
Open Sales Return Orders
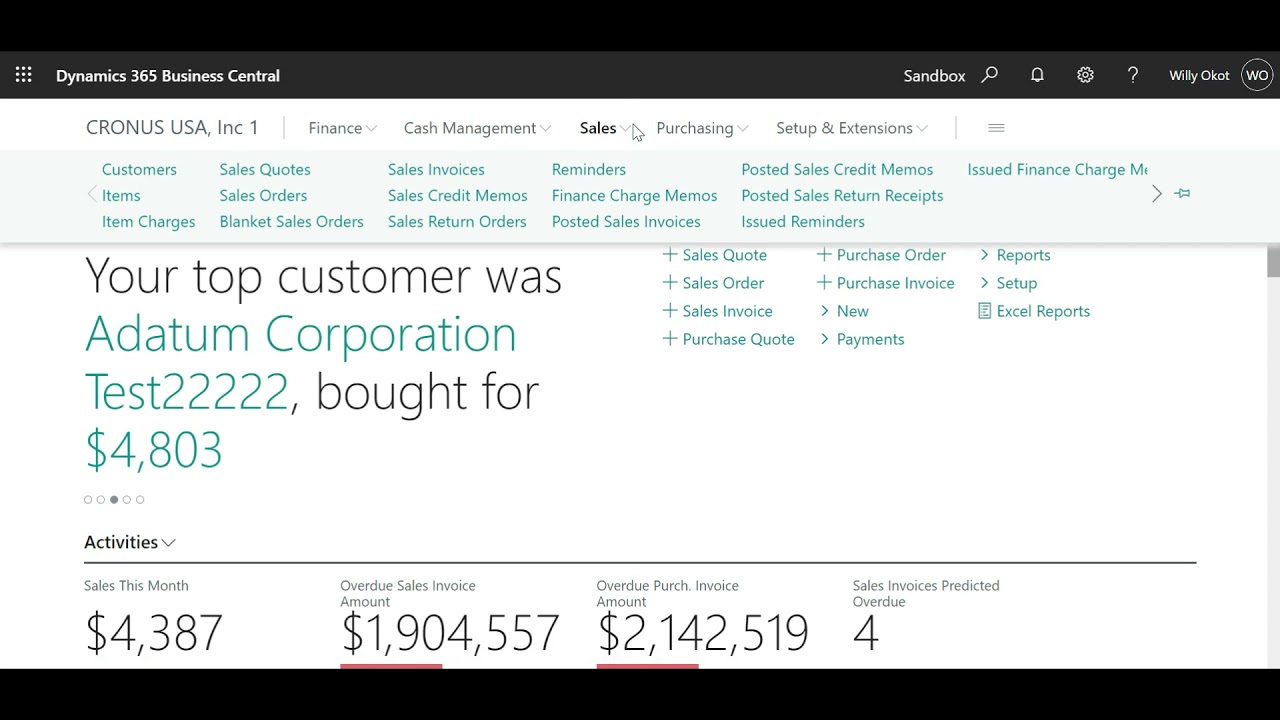pyautogui.click(x=457, y=221)
